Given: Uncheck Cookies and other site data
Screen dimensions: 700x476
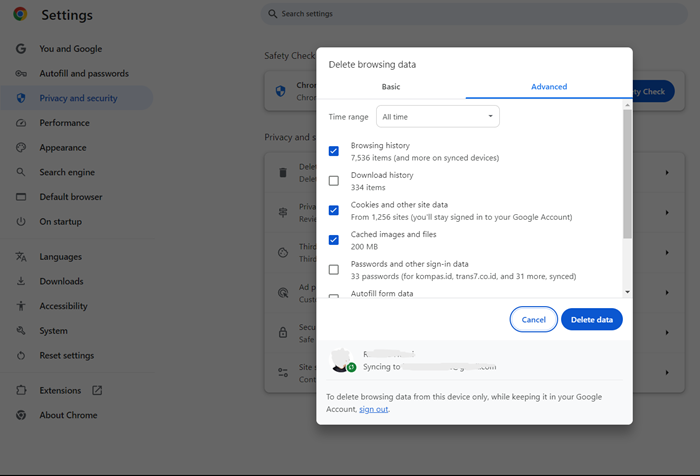Looking at the screenshot, I should [x=333, y=210].
